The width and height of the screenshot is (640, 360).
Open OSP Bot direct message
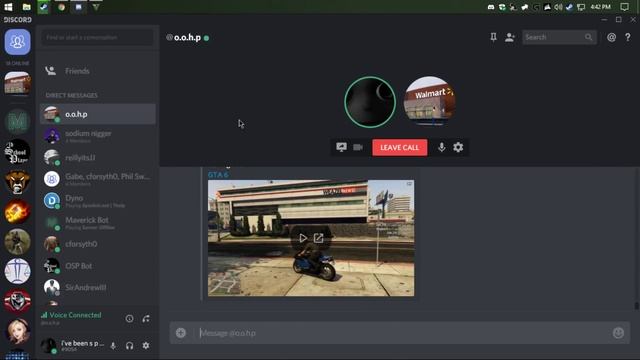[98, 266]
